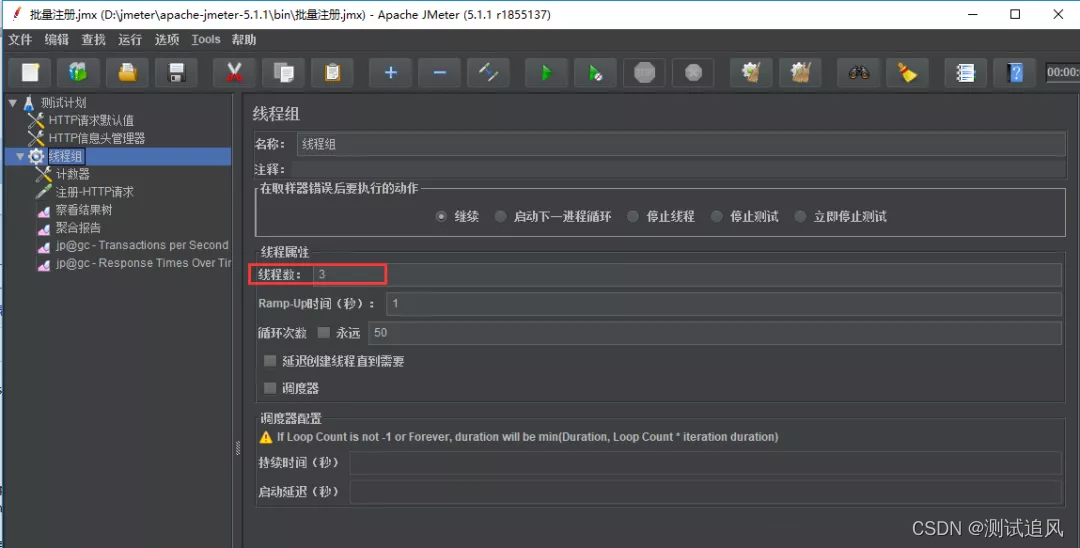Expand all nodes with the plus icon
The image size is (1080, 548).
click(x=391, y=72)
